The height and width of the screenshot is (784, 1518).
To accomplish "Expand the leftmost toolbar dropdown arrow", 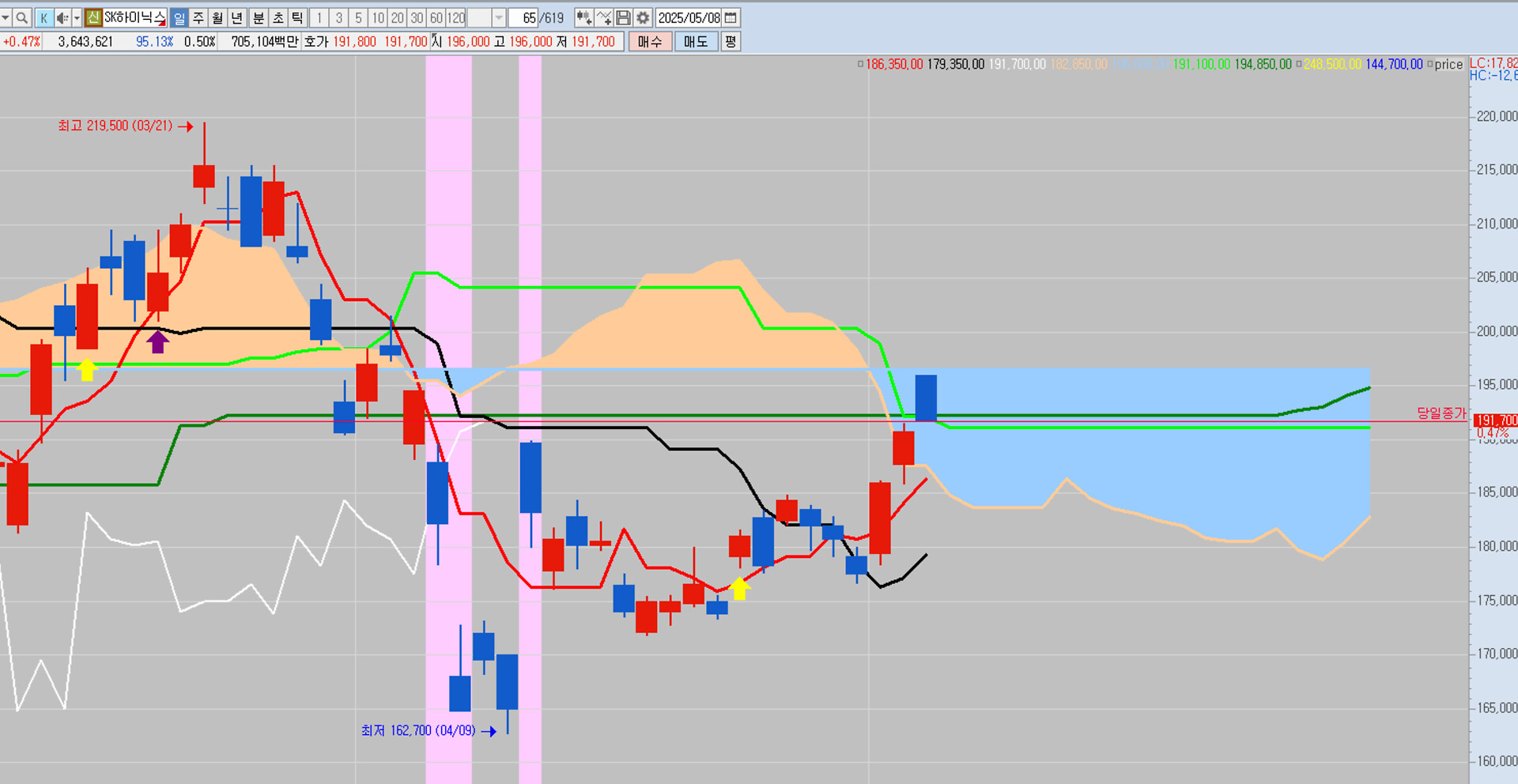I will (x=6, y=17).
